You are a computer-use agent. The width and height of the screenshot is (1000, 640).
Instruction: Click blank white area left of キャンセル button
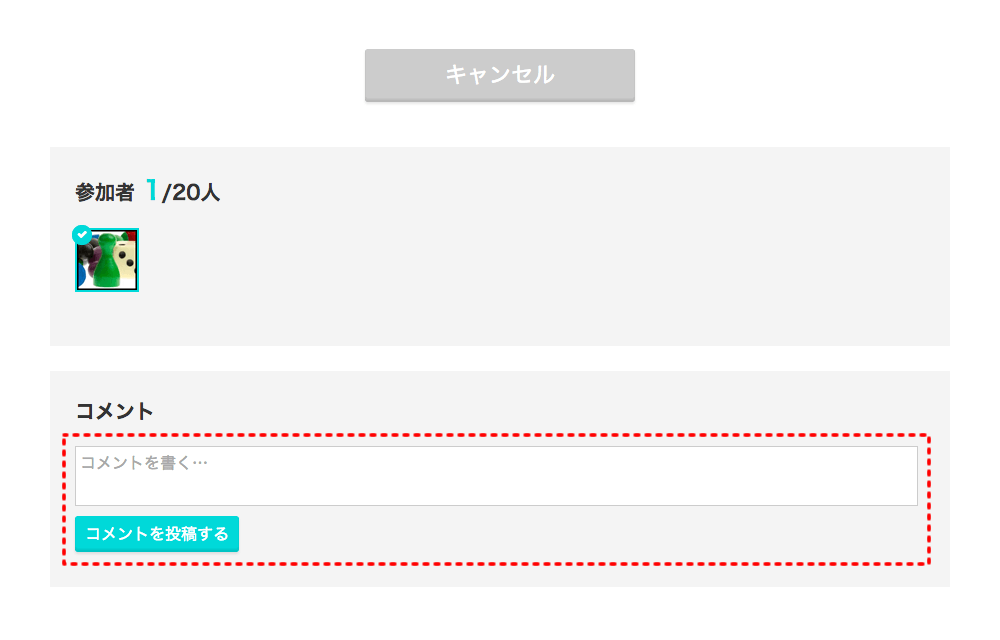click(x=200, y=75)
